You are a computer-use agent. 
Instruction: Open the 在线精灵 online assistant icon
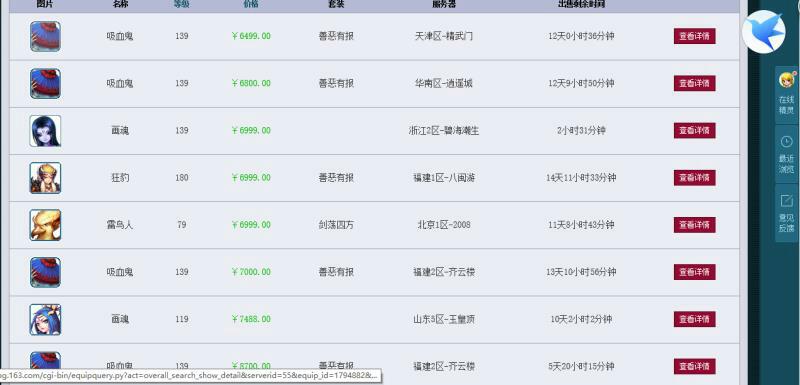click(x=786, y=94)
